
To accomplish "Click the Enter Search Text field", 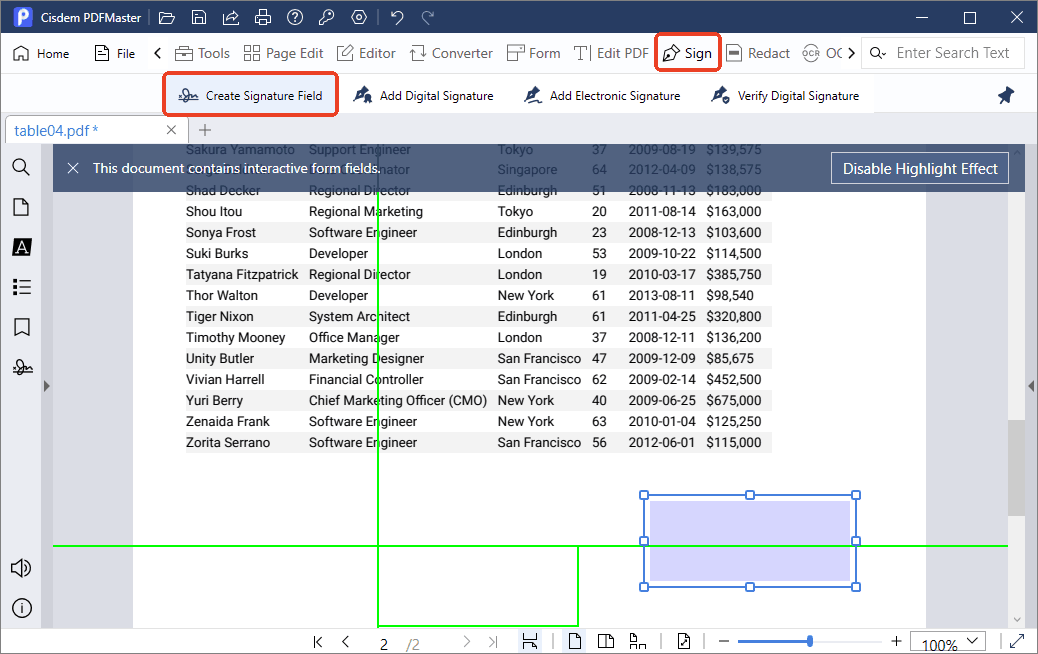I will click(953, 53).
